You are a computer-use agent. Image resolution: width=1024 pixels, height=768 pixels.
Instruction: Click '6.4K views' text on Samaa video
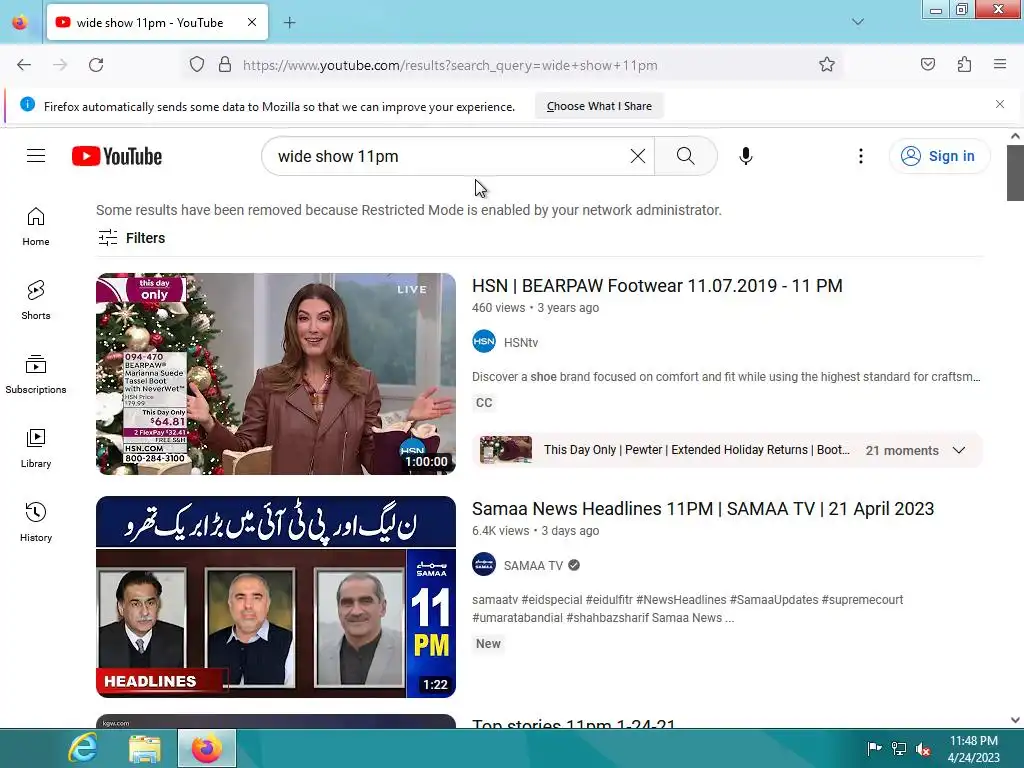point(500,531)
